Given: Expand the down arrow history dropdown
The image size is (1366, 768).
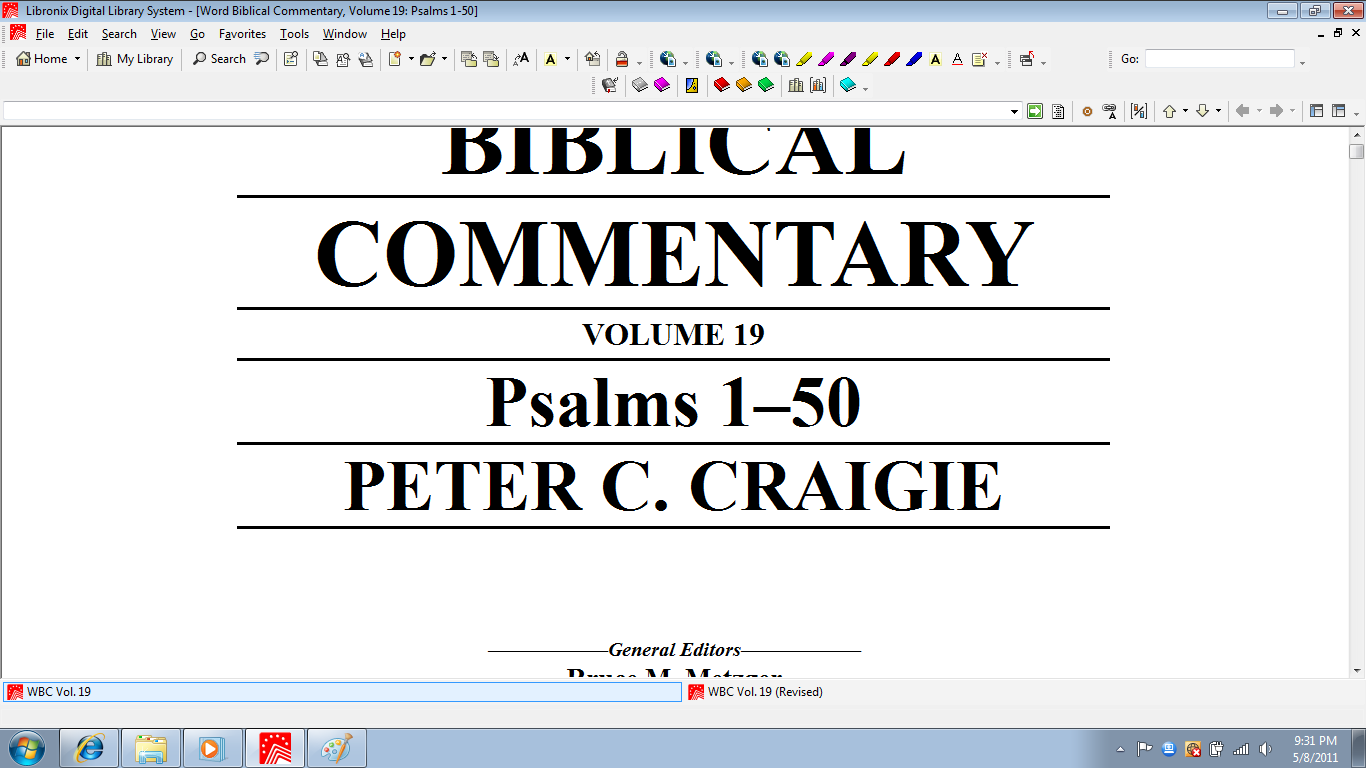Looking at the screenshot, I should click(1218, 111).
